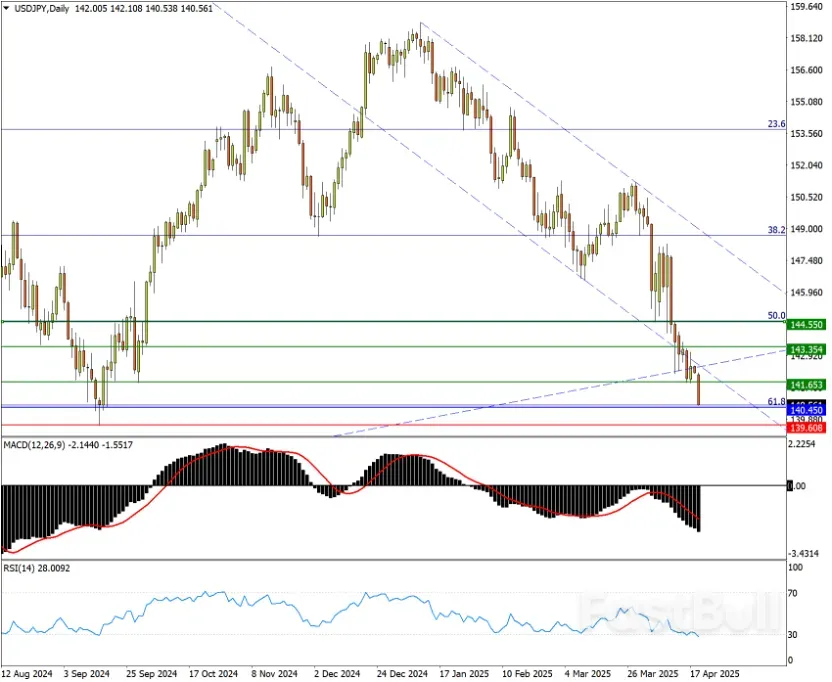Screen dimensions: 832x682
Task: Select the blue 140.450 price label
Action: coord(806,410)
